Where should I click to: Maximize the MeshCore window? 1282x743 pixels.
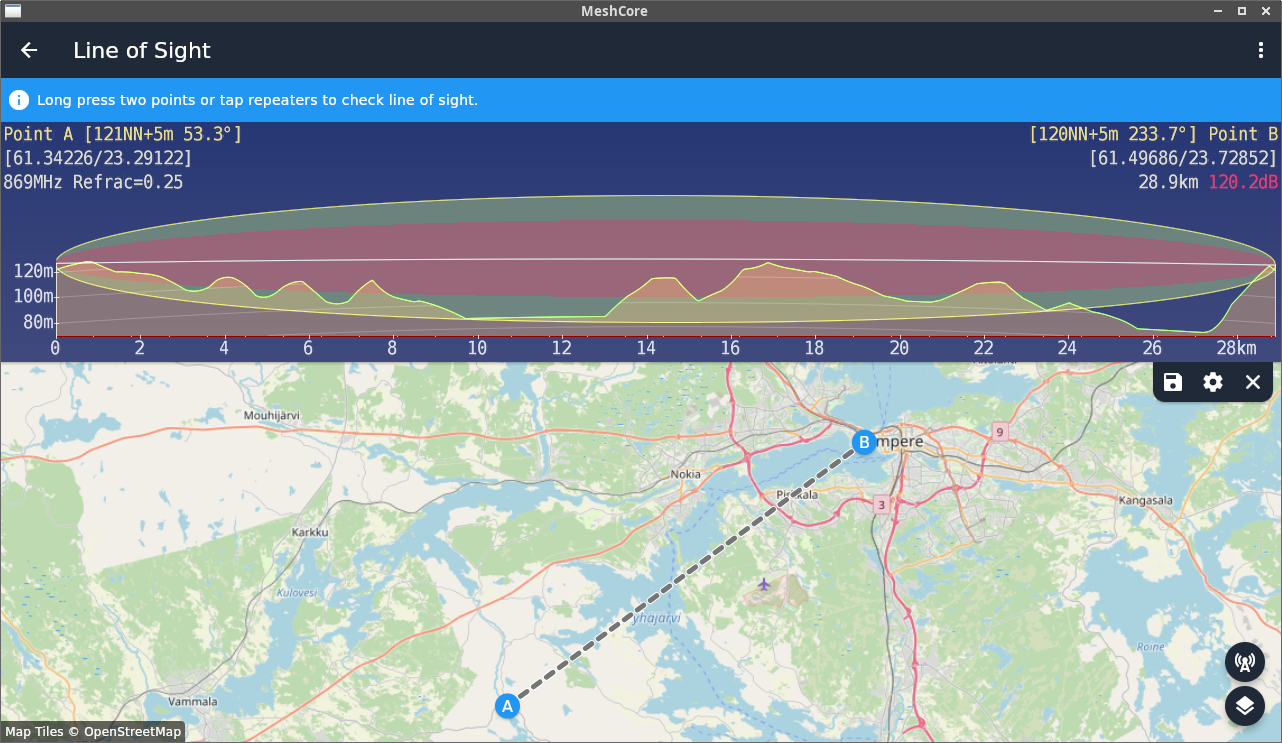pyautogui.click(x=1242, y=11)
